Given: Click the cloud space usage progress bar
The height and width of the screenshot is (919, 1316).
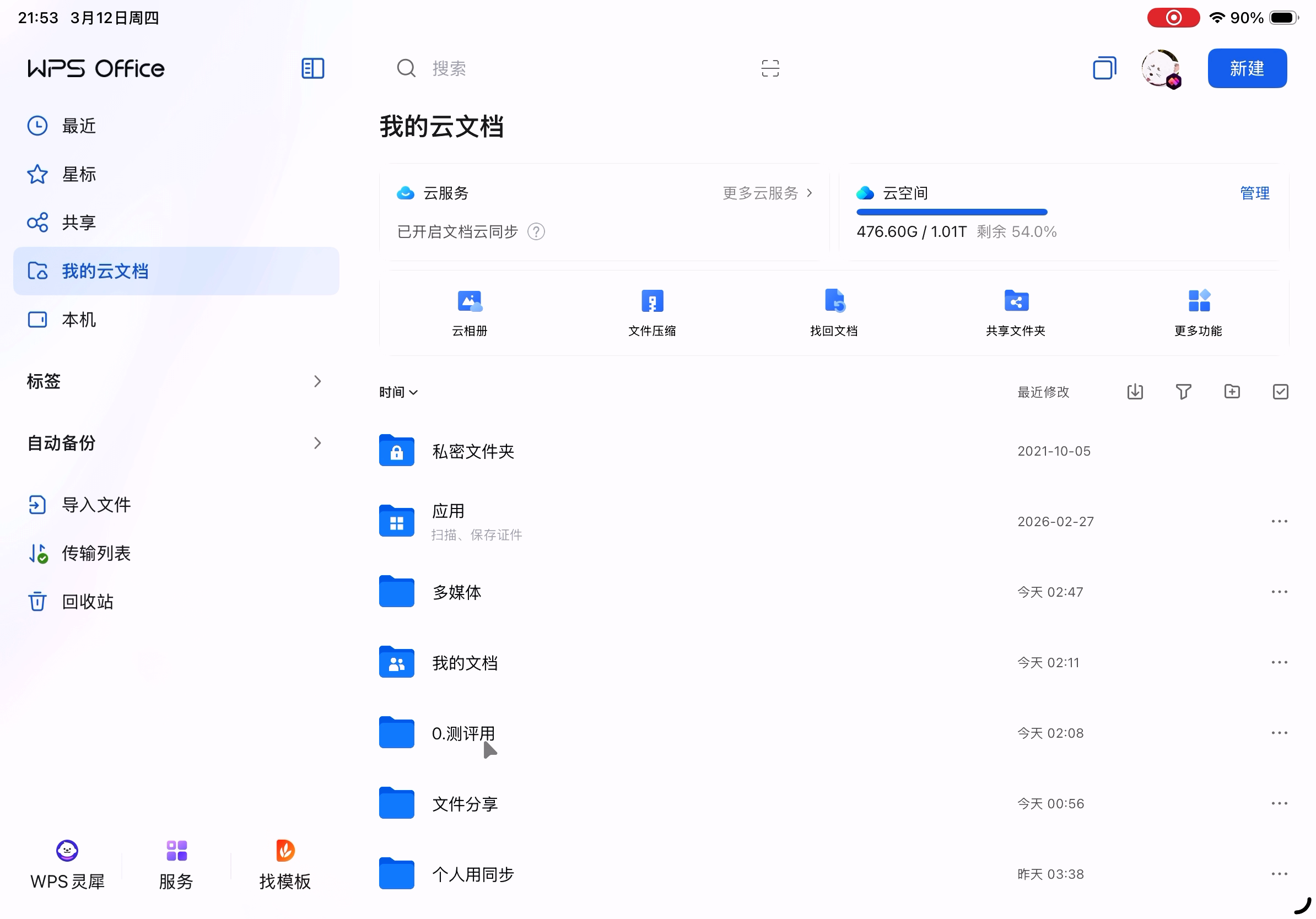Looking at the screenshot, I should (952, 213).
